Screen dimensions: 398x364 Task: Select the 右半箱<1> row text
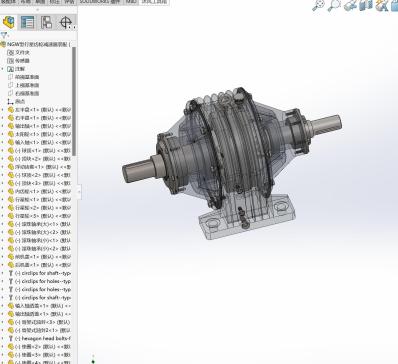point(43,118)
